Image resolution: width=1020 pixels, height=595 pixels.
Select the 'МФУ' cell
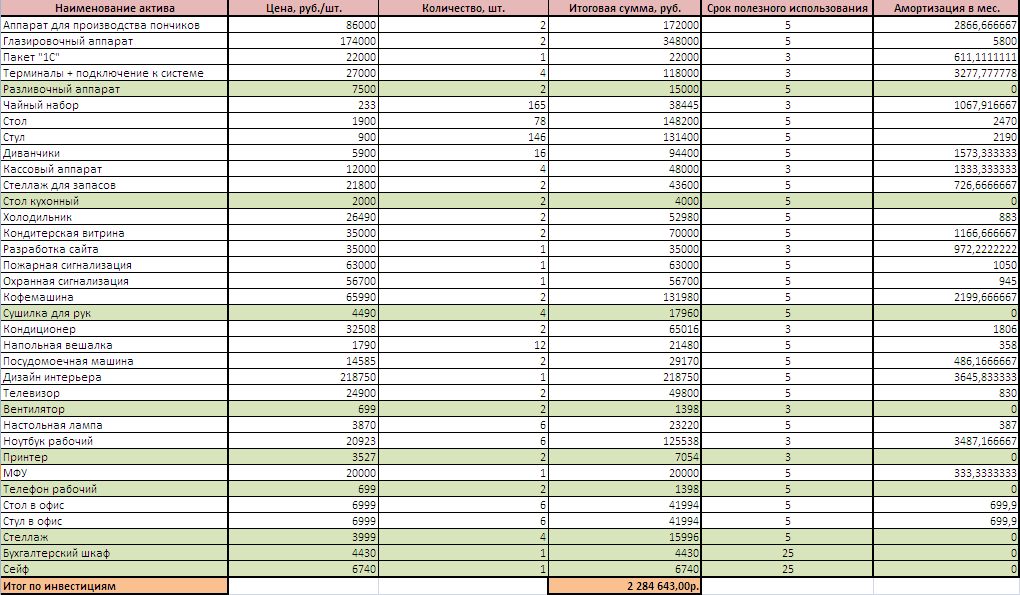click(x=114, y=473)
